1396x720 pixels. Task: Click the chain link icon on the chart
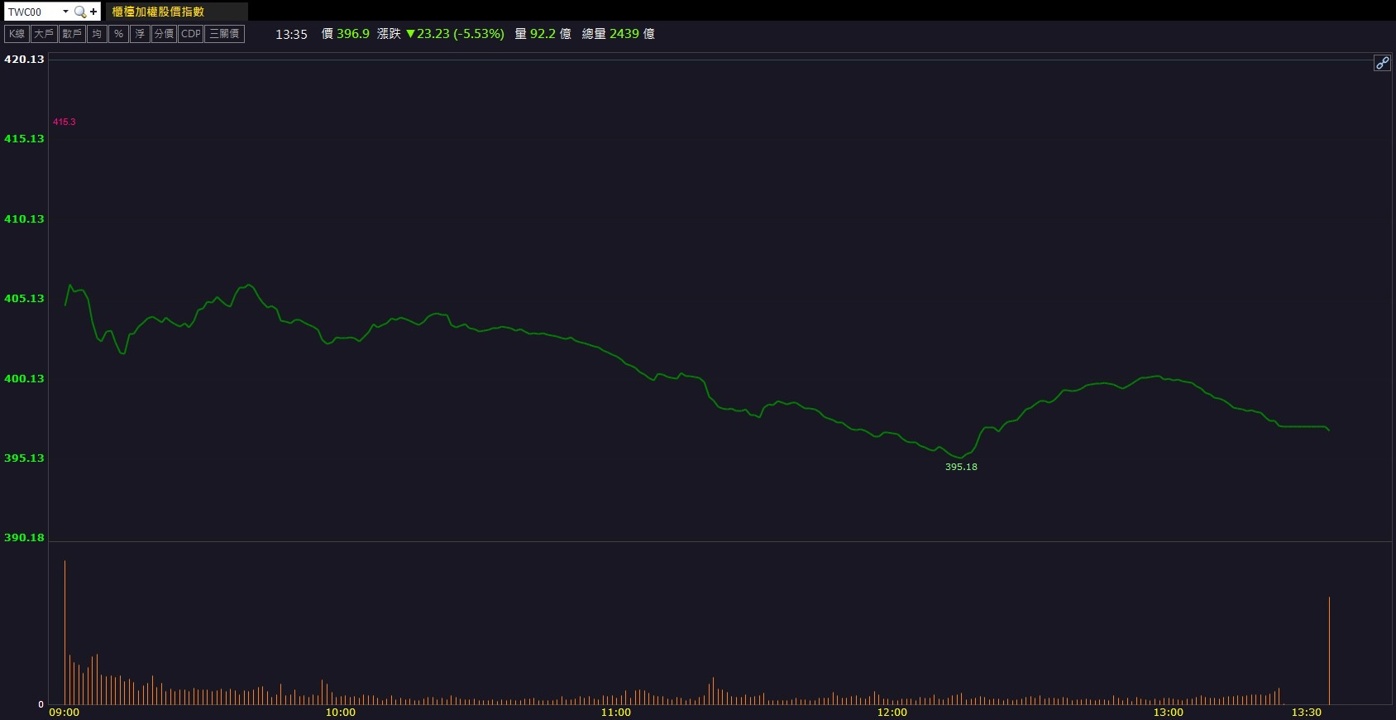point(1382,63)
